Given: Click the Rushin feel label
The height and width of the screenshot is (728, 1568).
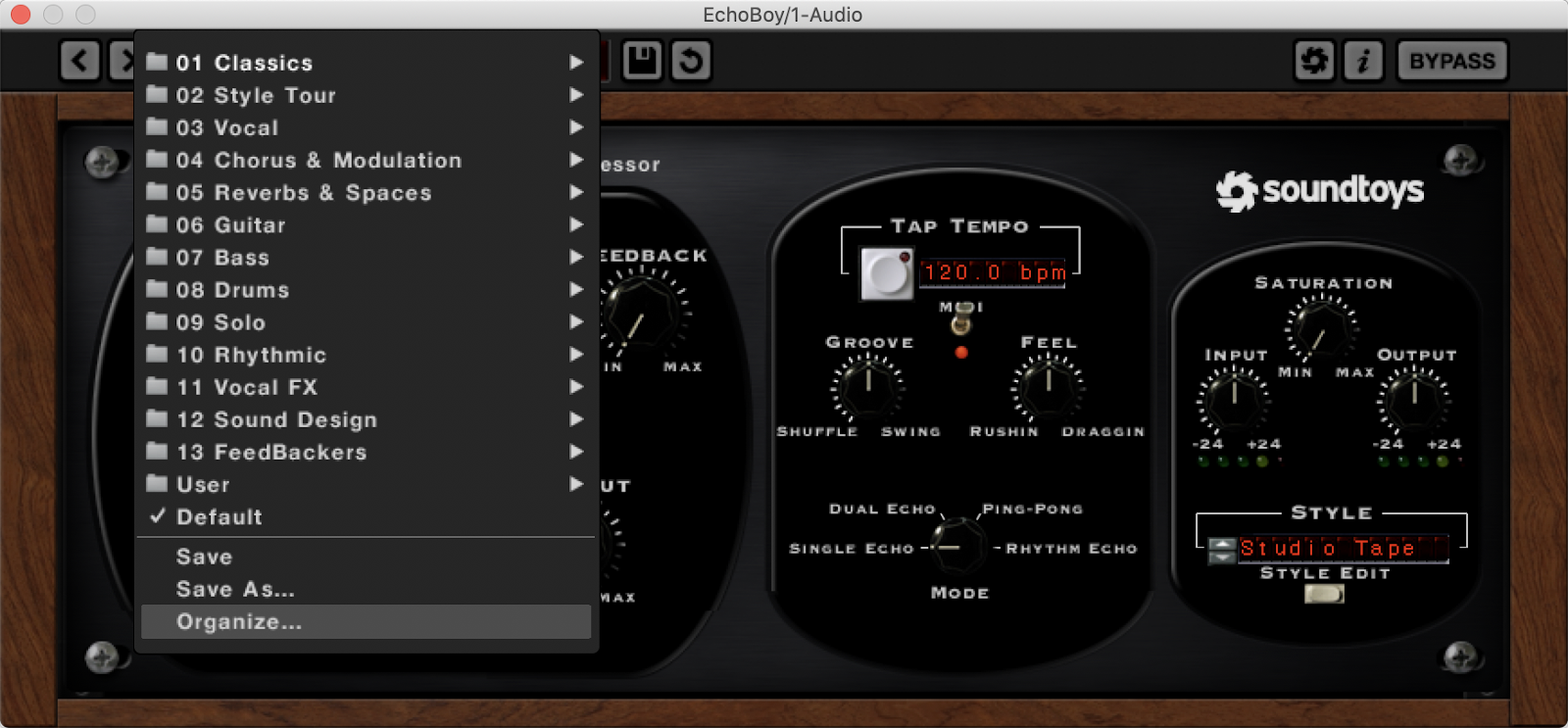Looking at the screenshot, I should [1004, 431].
